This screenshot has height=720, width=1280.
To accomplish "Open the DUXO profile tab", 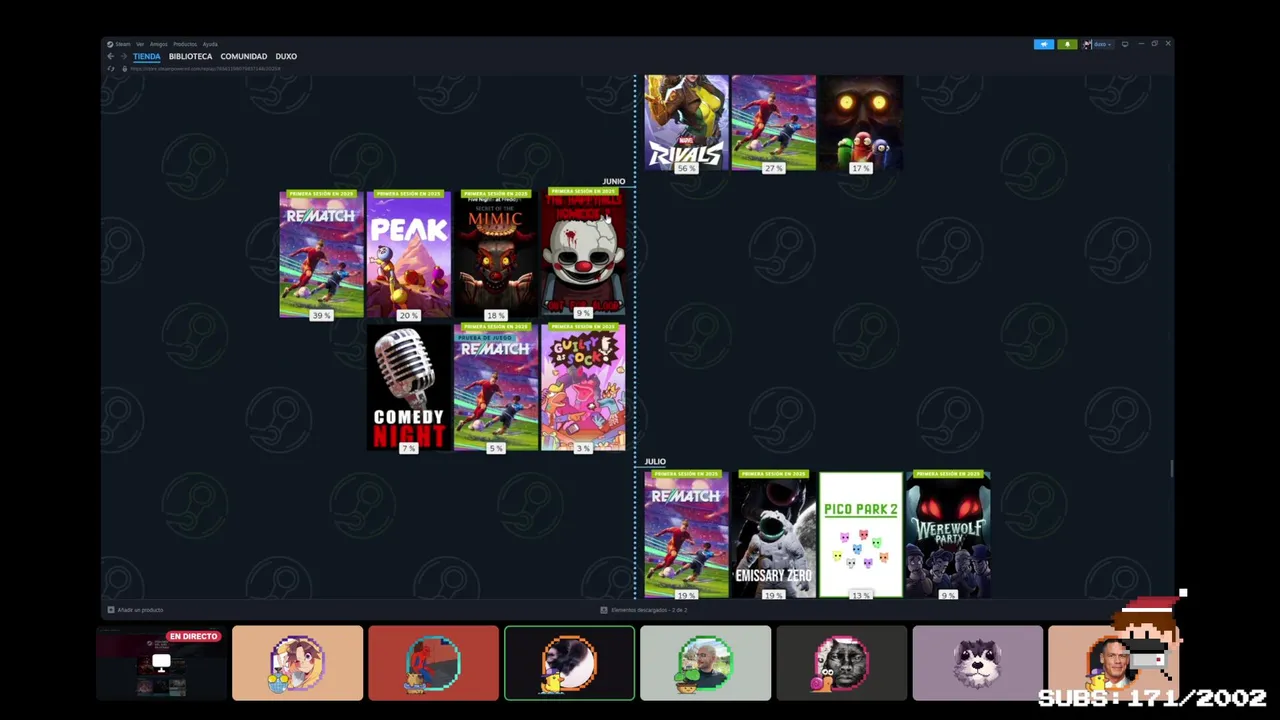I will pyautogui.click(x=286, y=56).
